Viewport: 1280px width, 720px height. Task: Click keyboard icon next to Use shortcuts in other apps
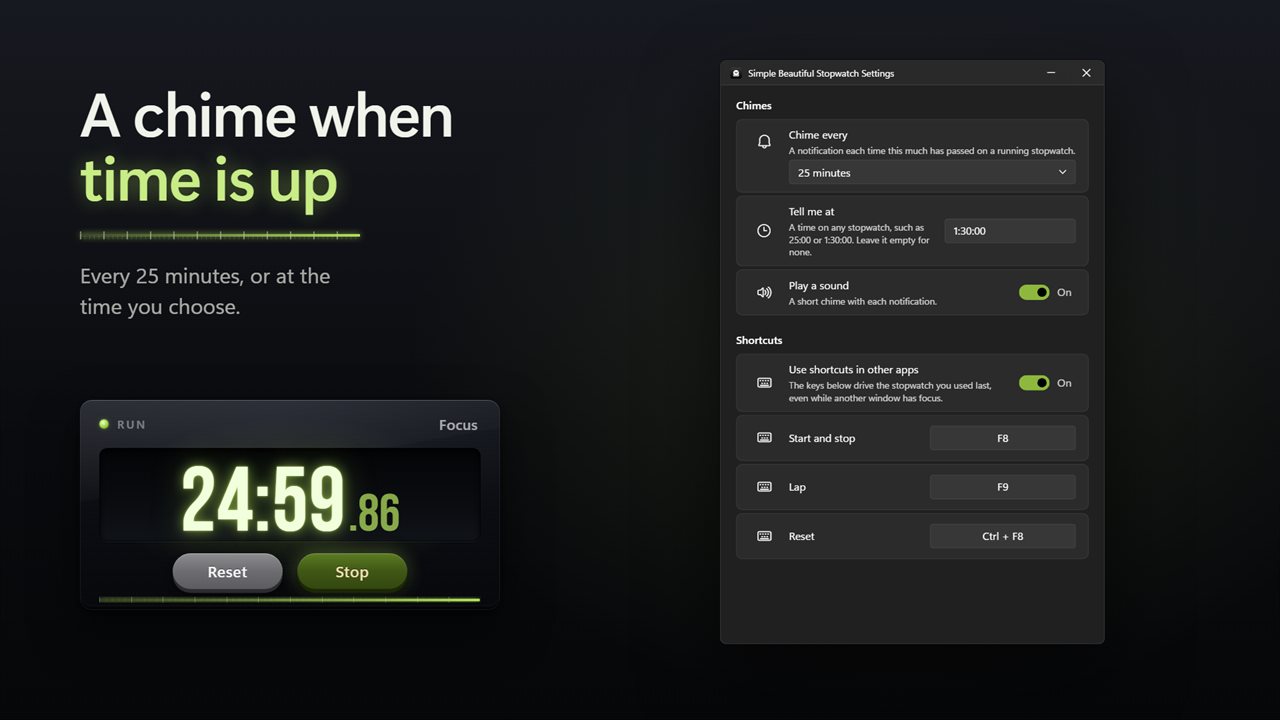point(764,383)
